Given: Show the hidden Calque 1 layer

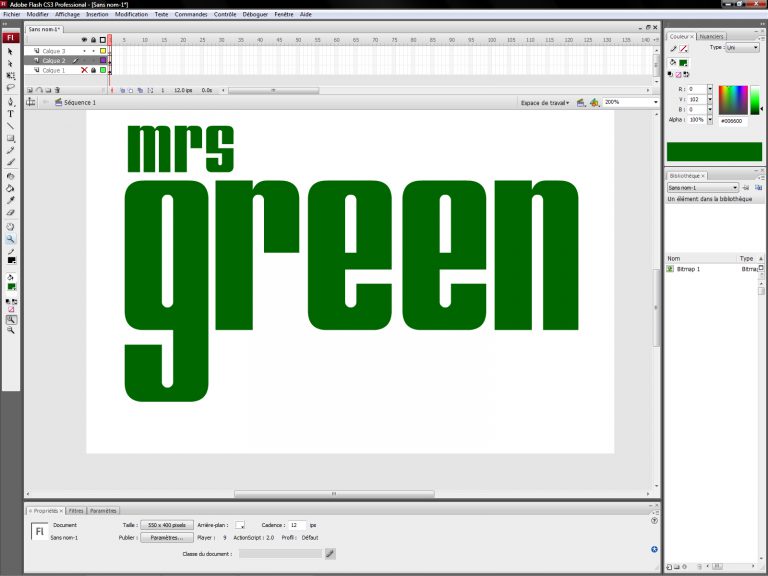Looking at the screenshot, I should (x=84, y=70).
